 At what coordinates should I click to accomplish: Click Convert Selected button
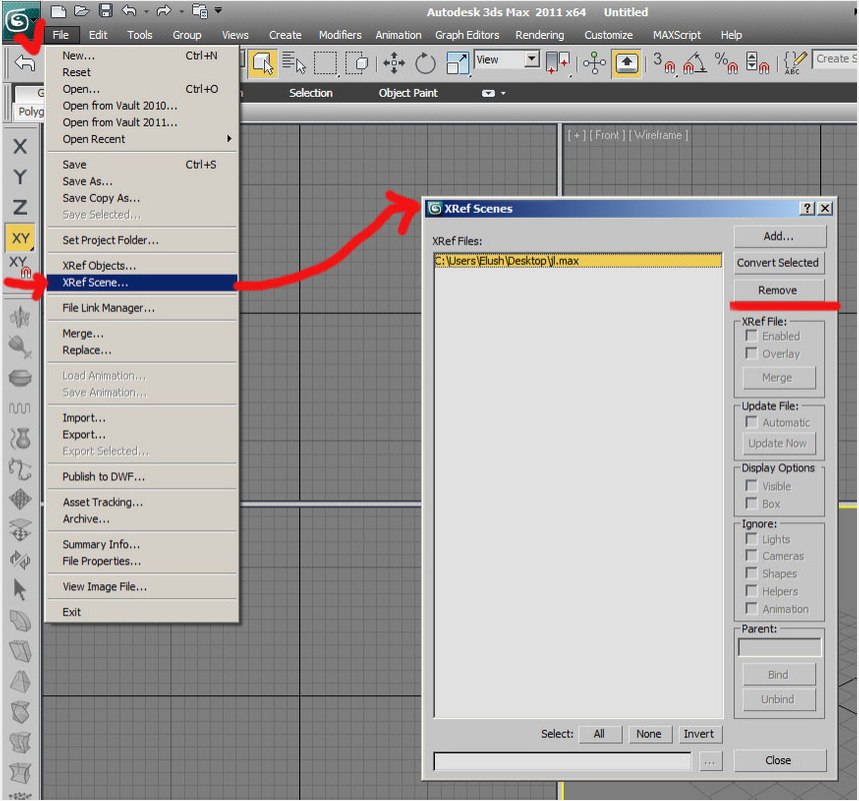point(778,262)
